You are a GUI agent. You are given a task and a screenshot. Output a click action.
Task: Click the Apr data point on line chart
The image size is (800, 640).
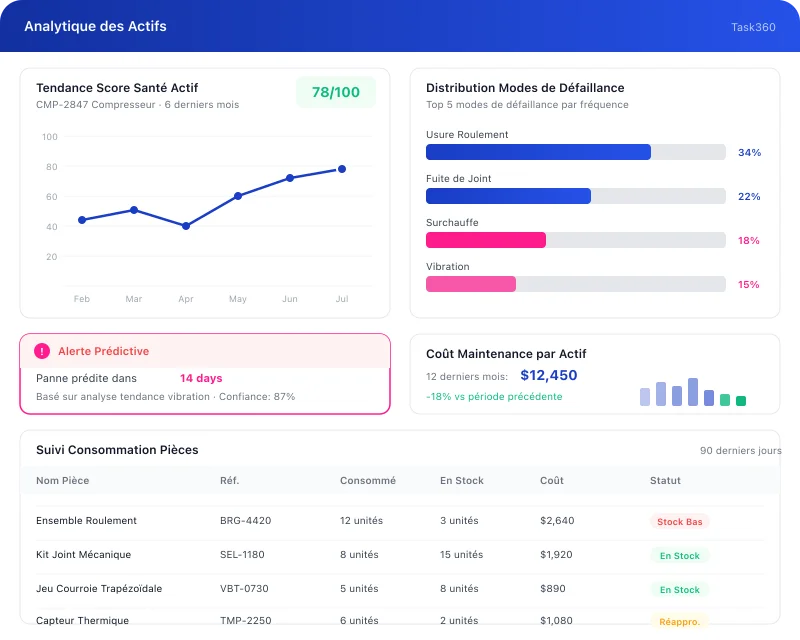pos(186,226)
